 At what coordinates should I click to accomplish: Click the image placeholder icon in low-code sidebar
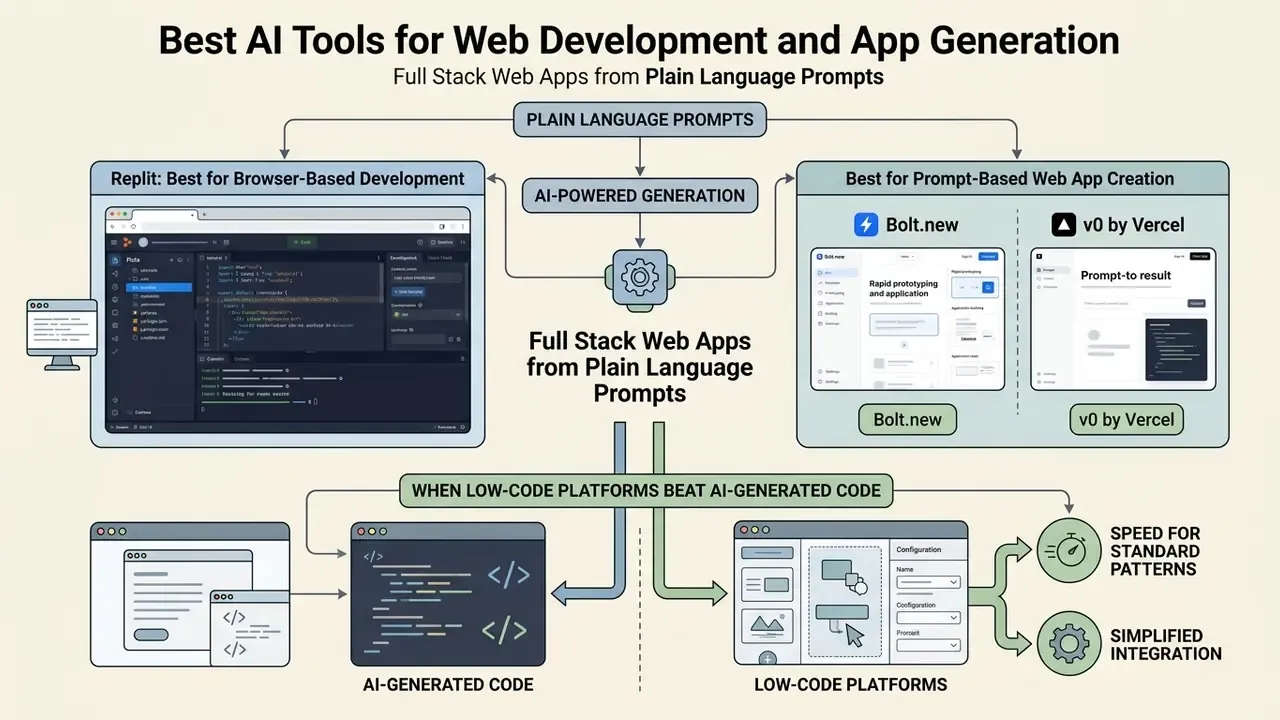(765, 625)
